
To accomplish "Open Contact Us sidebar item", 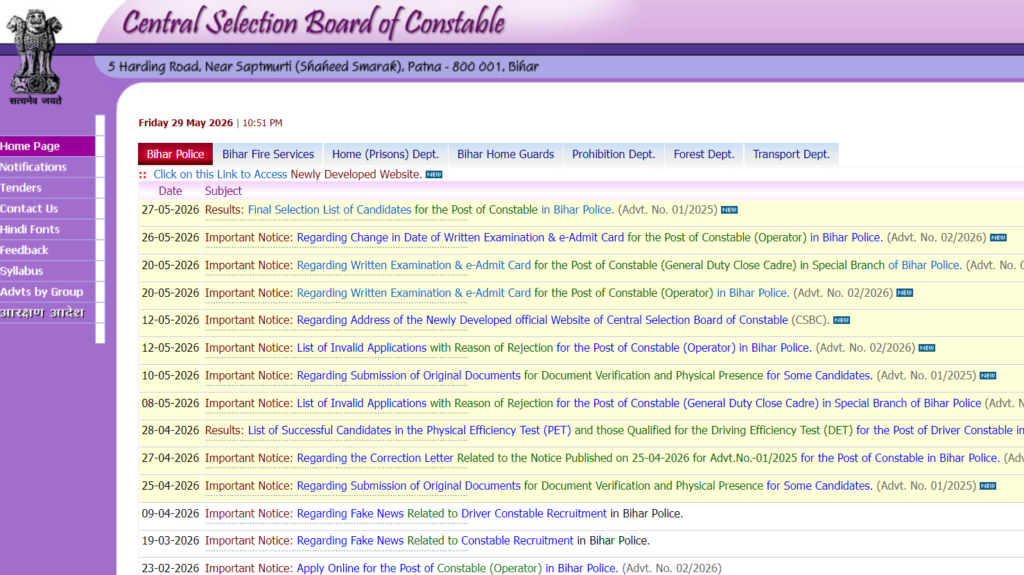I will [x=48, y=209].
